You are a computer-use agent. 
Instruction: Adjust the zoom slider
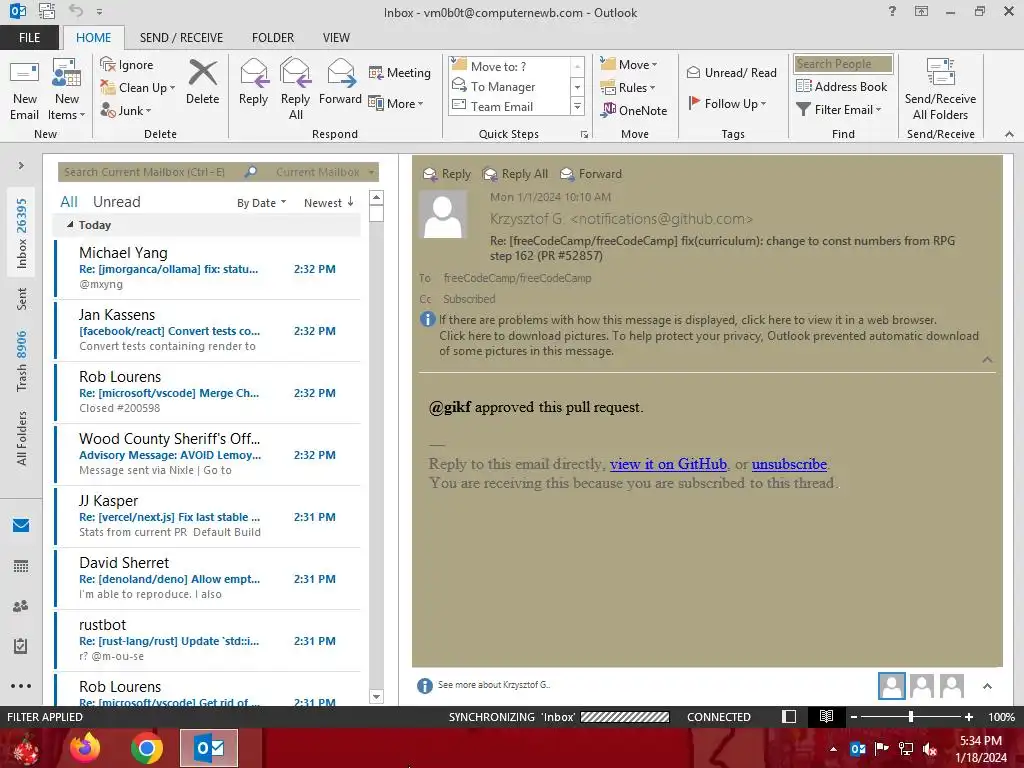coord(910,717)
